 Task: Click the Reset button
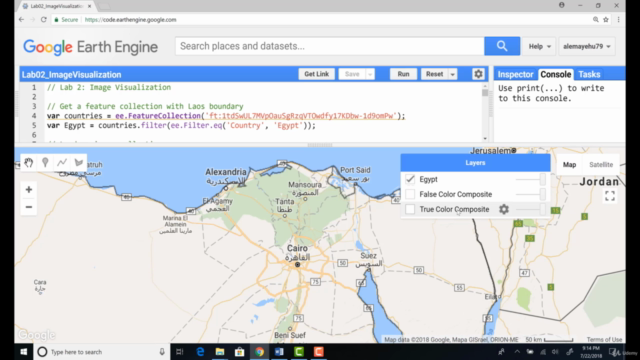point(434,74)
